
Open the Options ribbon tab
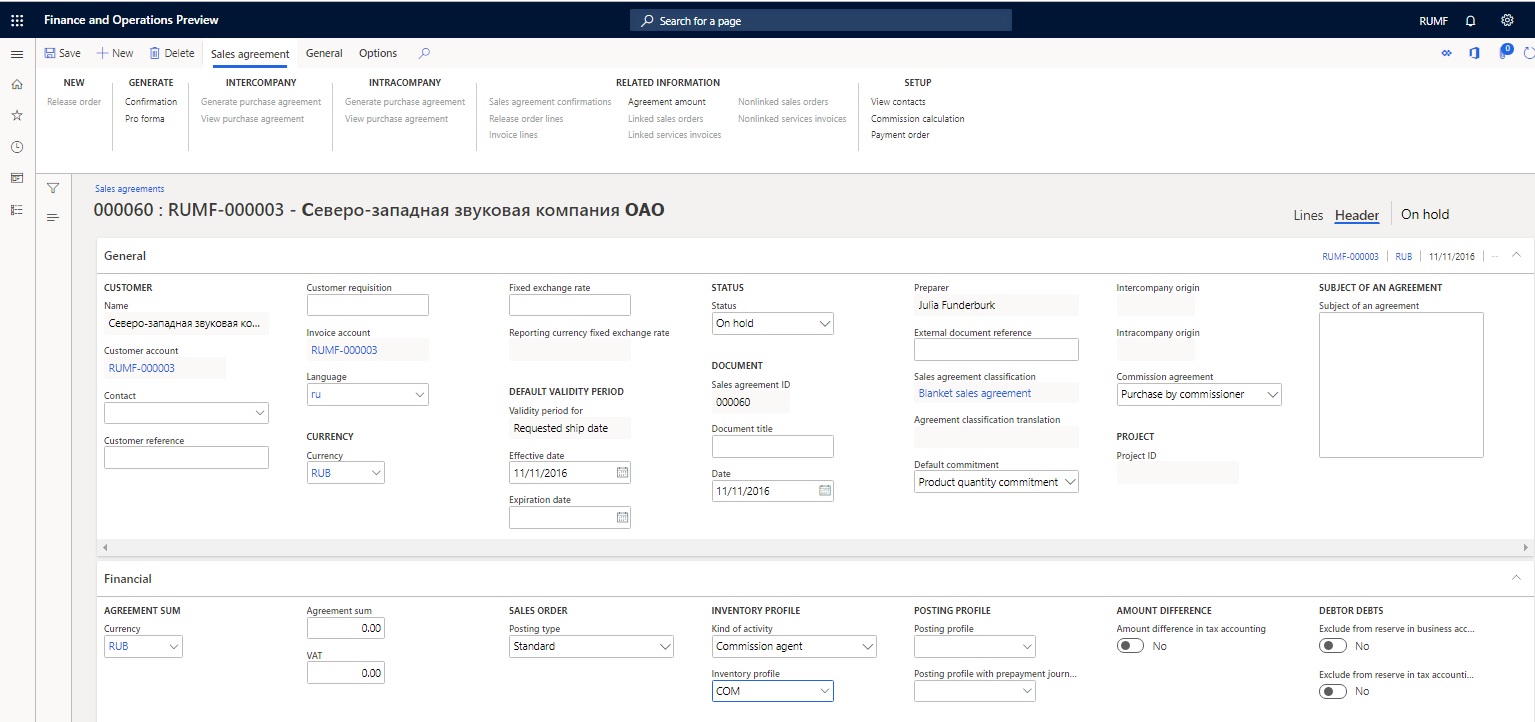click(378, 53)
